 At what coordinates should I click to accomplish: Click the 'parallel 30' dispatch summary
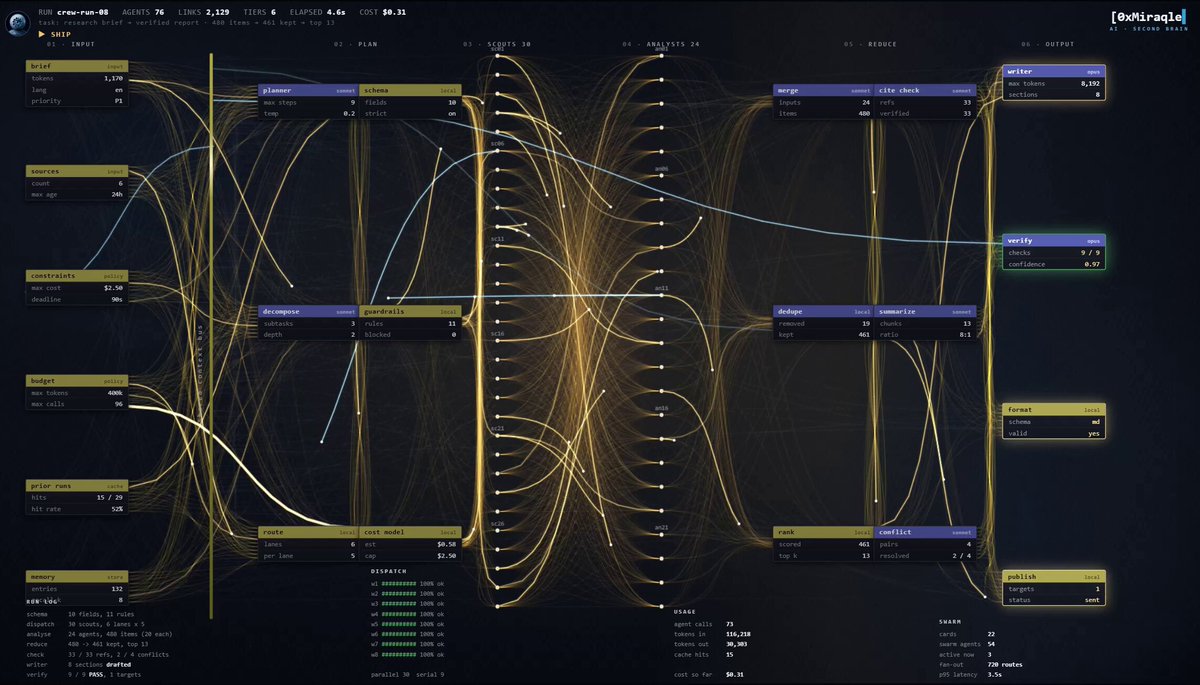point(392,675)
